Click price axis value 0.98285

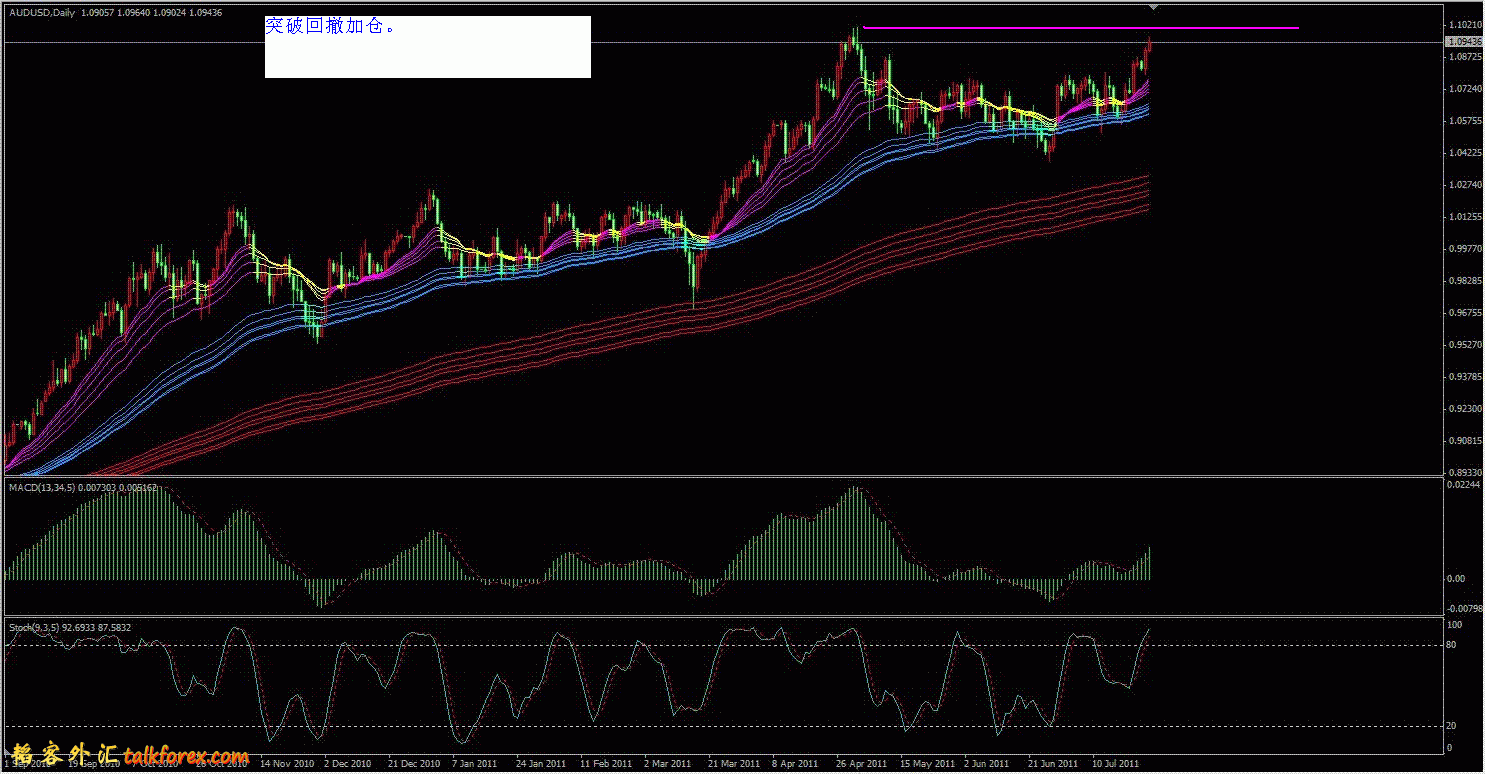pos(1464,281)
